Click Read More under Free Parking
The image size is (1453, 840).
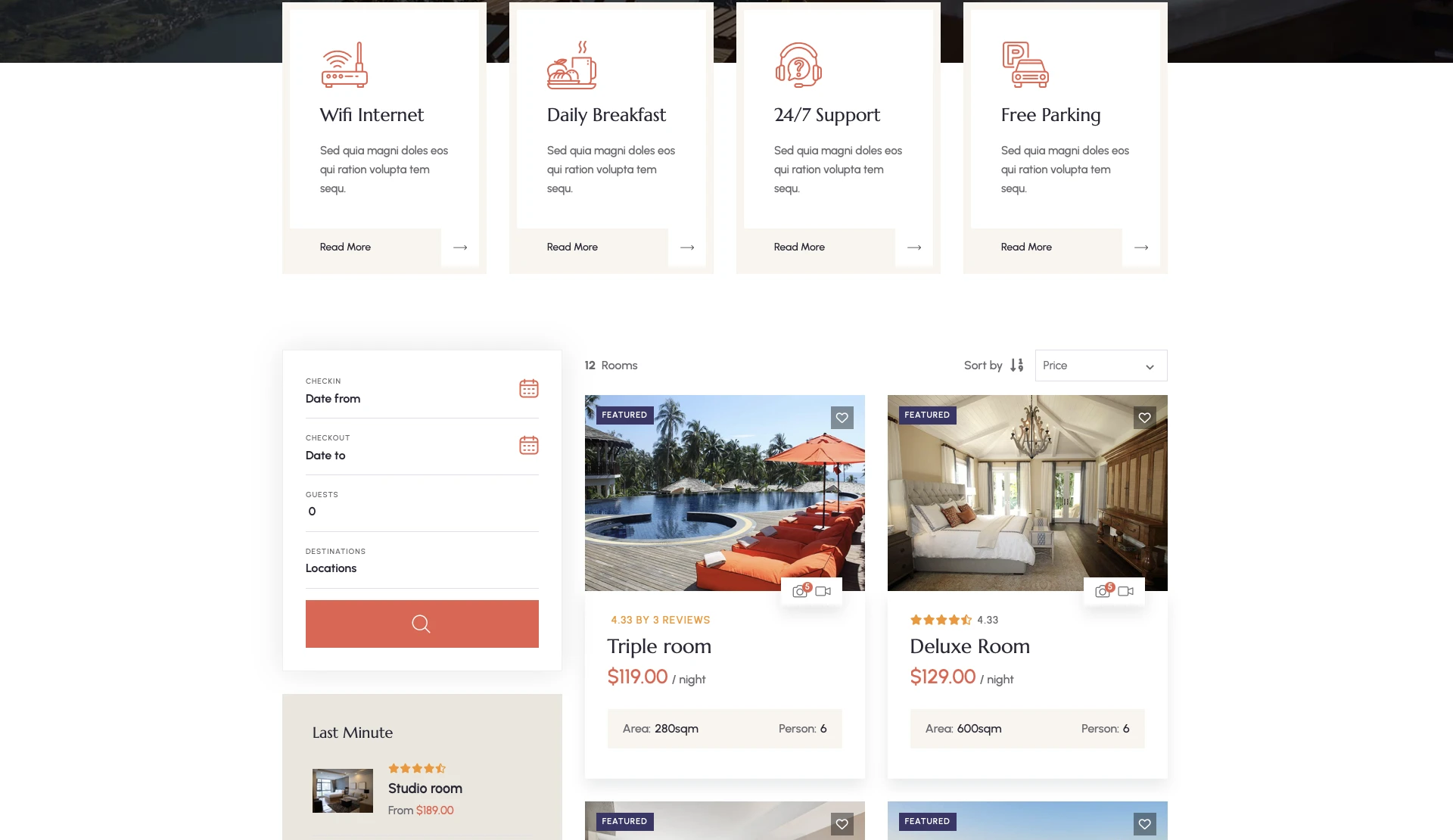(1026, 247)
